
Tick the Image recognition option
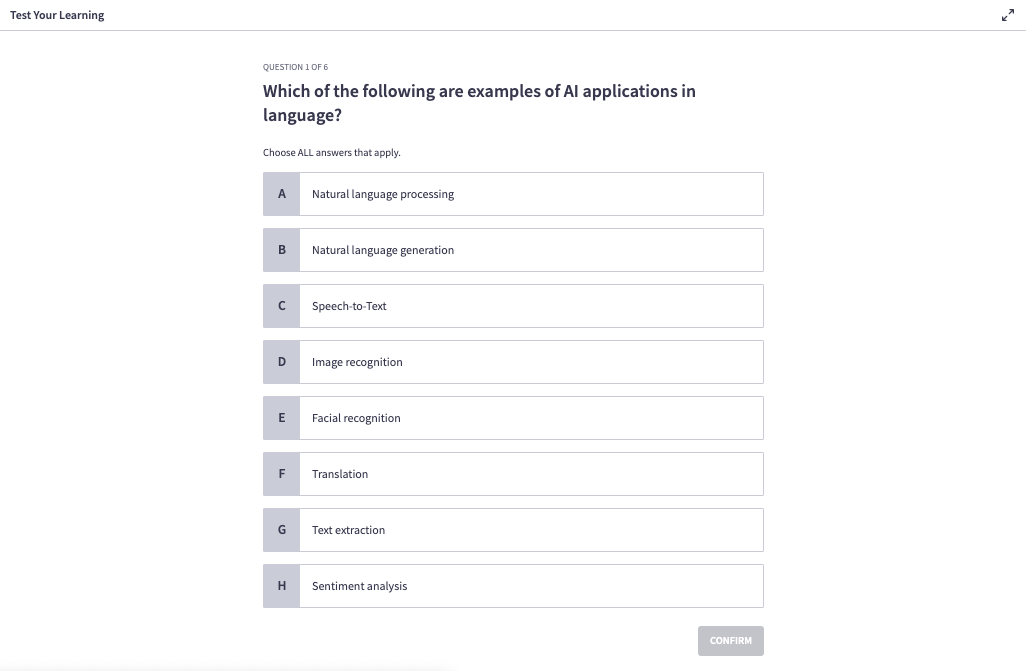[513, 362]
